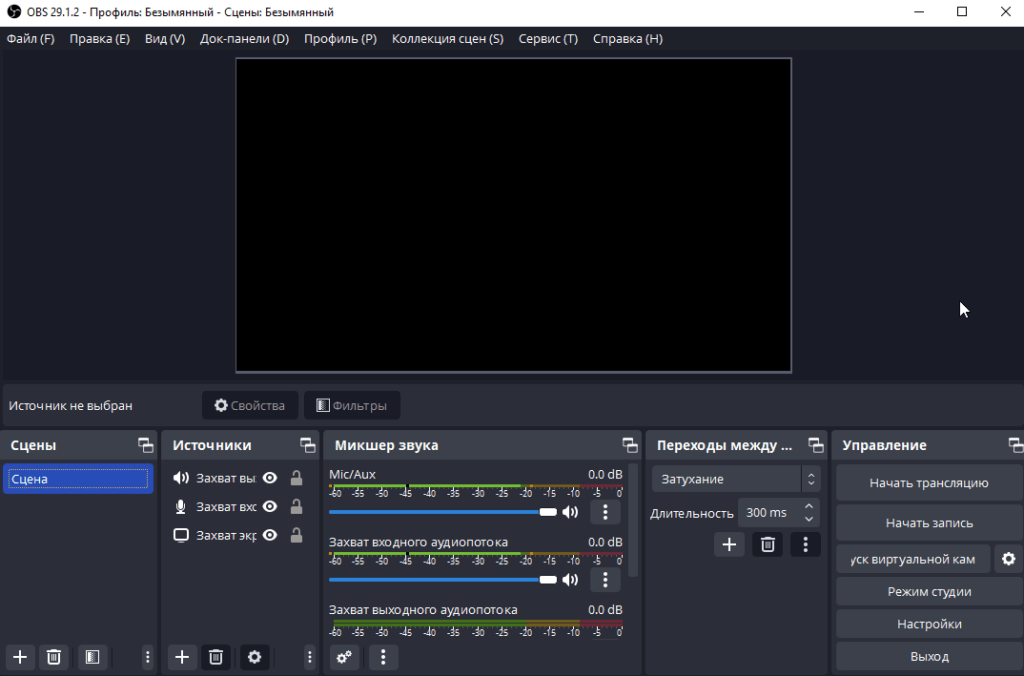The width and height of the screenshot is (1024, 676).
Task: Open source properties gear in Источники panel
Action: 254,657
